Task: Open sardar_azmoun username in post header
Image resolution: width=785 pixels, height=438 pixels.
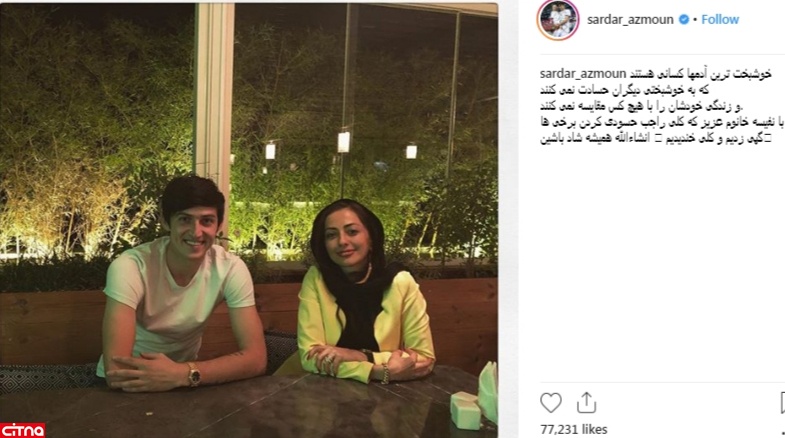Action: click(630, 20)
